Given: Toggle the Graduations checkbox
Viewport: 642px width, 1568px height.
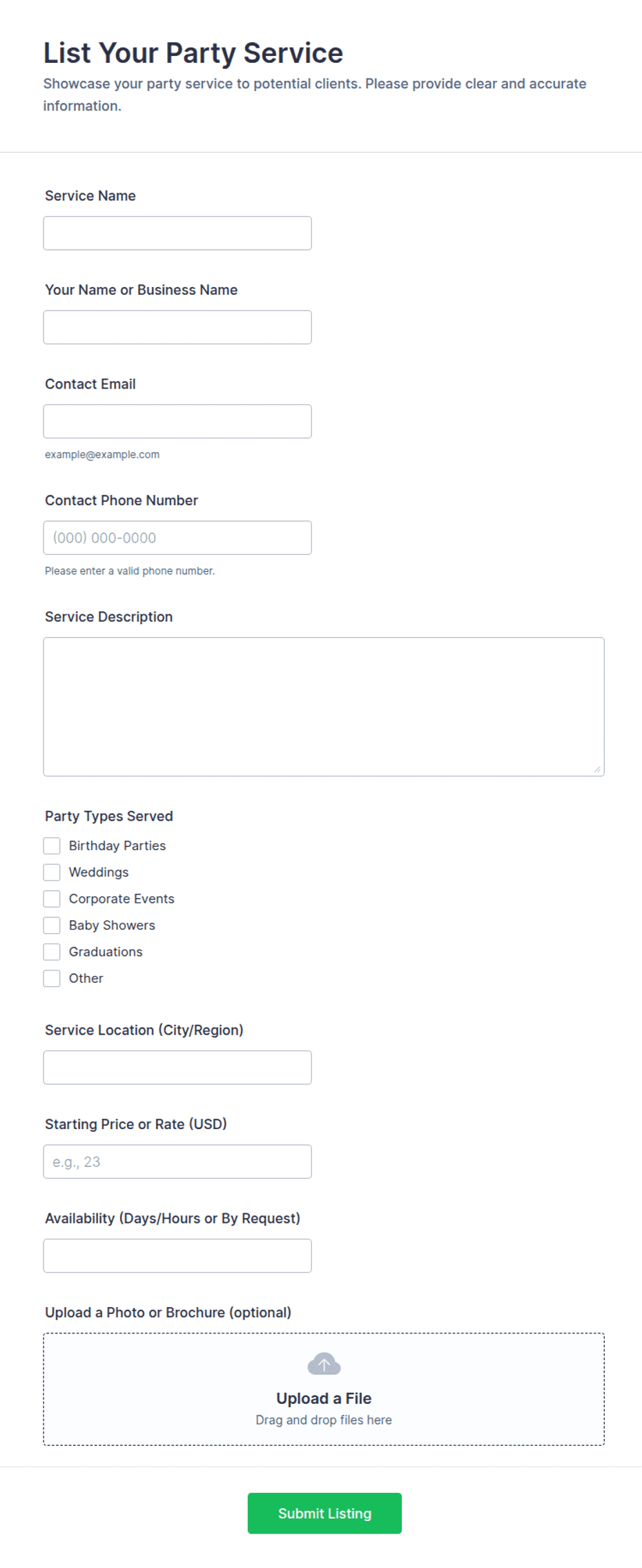Looking at the screenshot, I should [x=52, y=952].
